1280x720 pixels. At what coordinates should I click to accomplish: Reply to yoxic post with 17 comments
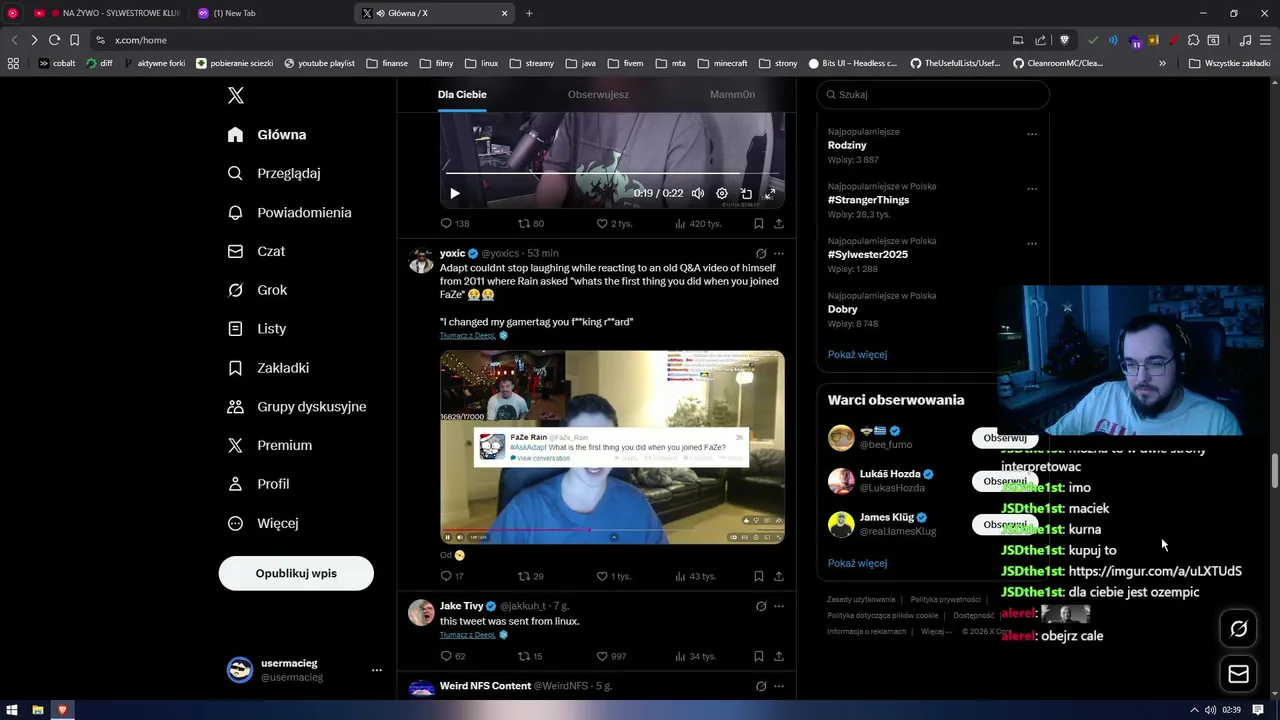coord(452,576)
